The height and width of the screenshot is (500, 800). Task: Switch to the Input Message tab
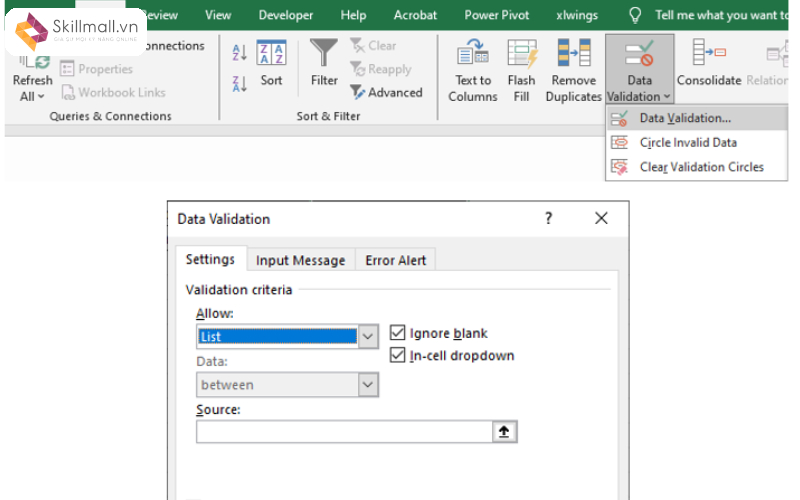tap(301, 260)
